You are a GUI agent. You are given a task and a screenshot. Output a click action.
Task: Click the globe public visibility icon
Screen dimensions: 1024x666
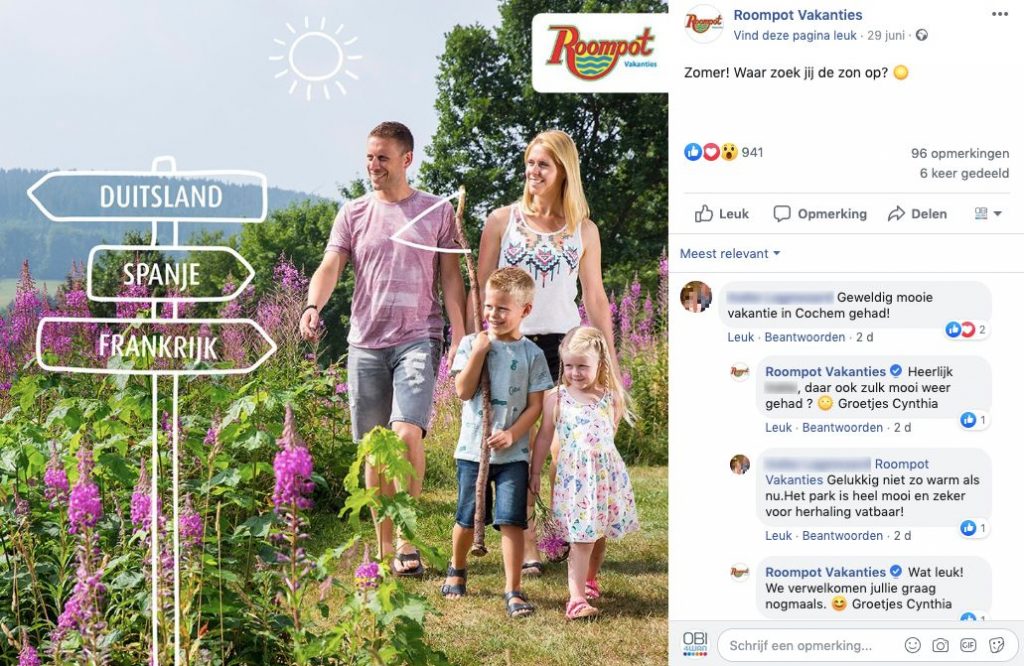tap(921, 35)
